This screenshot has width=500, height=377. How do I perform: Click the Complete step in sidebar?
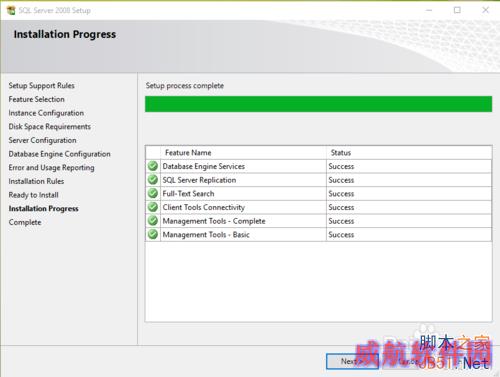pyautogui.click(x=25, y=222)
